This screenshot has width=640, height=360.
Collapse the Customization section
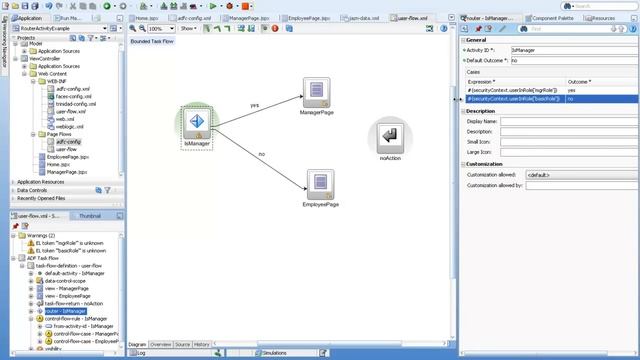tap(463, 164)
